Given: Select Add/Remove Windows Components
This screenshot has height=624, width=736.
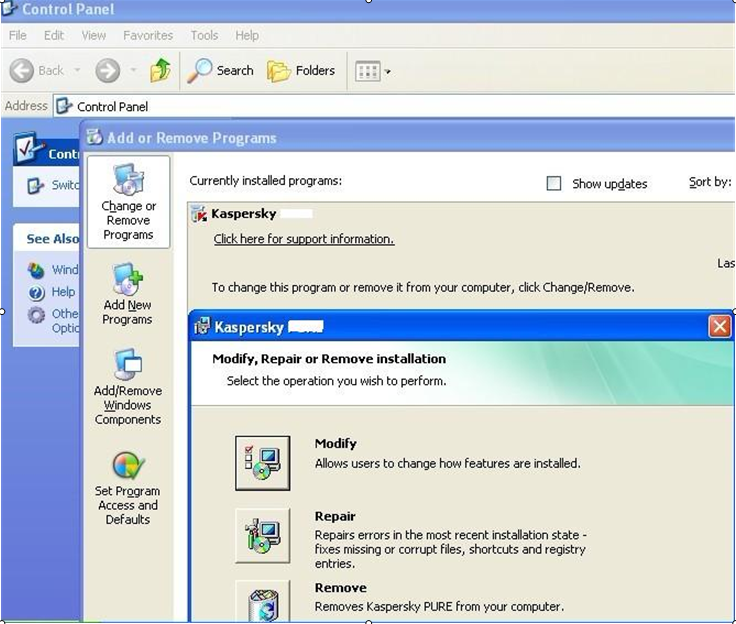Looking at the screenshot, I should coord(128,387).
